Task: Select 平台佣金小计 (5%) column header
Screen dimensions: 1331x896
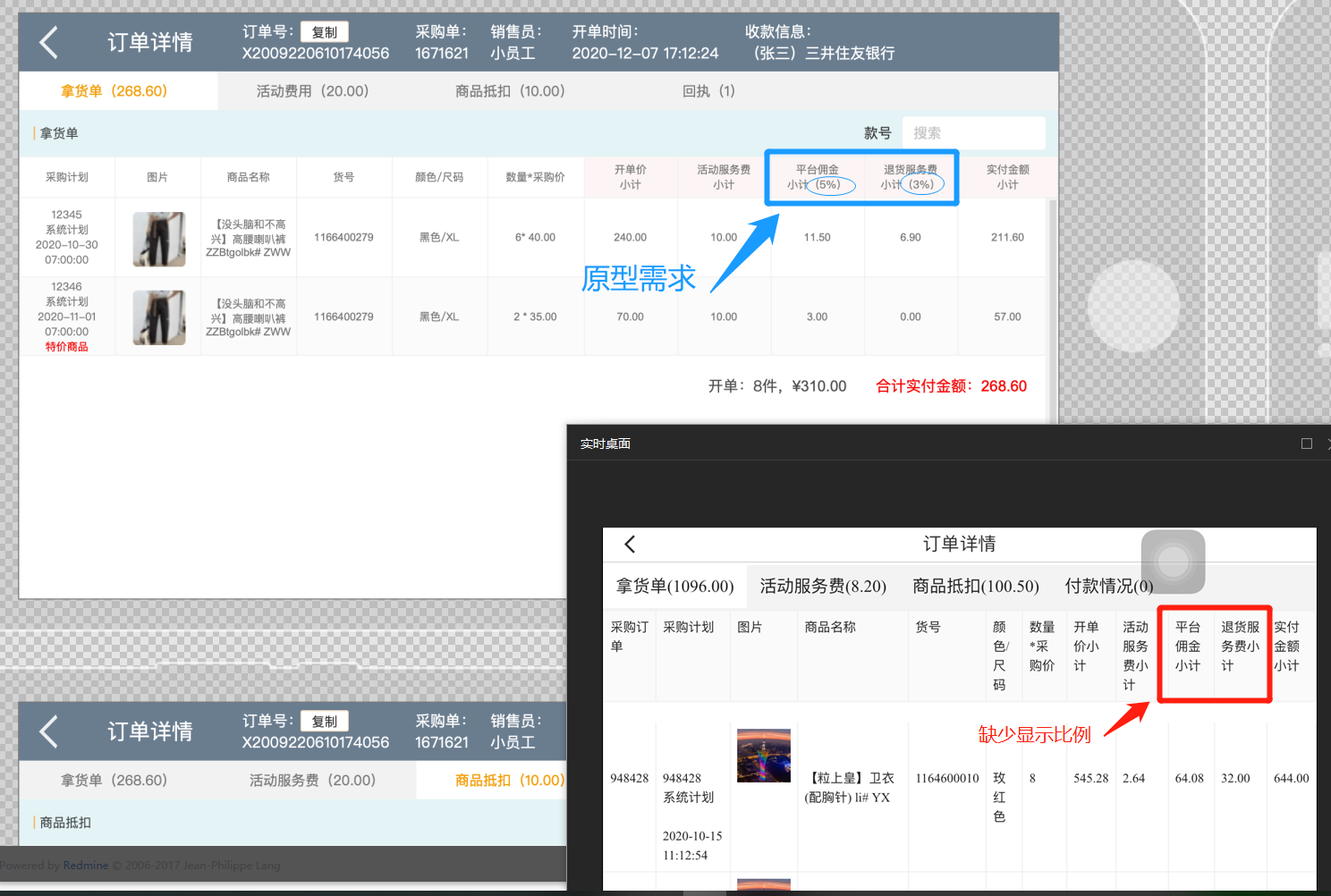Action: point(818,177)
